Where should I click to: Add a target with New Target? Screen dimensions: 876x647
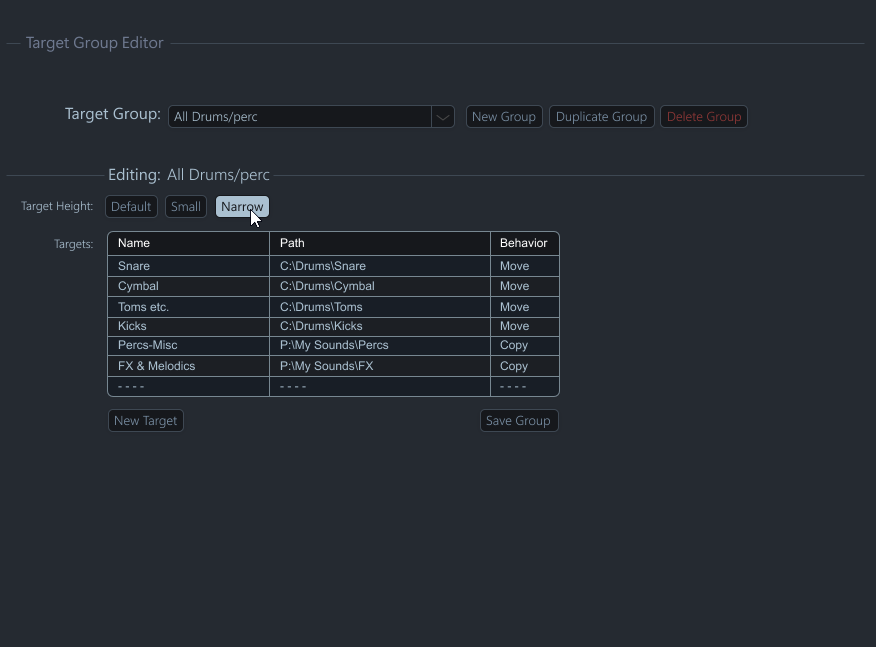click(x=146, y=421)
